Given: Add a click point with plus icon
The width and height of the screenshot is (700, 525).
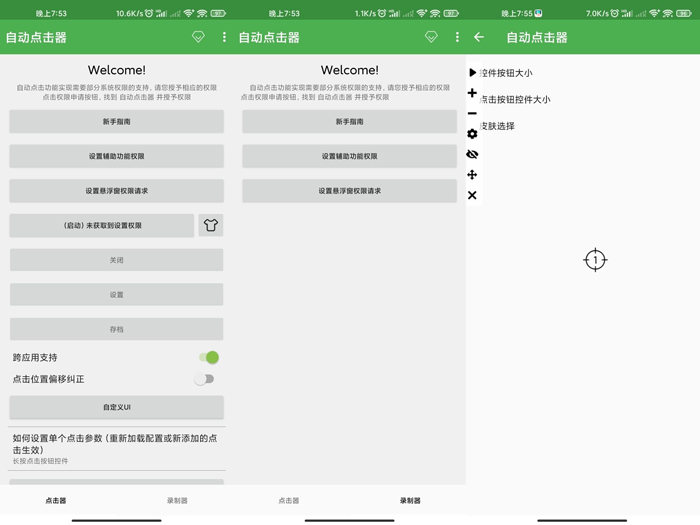Looking at the screenshot, I should 473,93.
